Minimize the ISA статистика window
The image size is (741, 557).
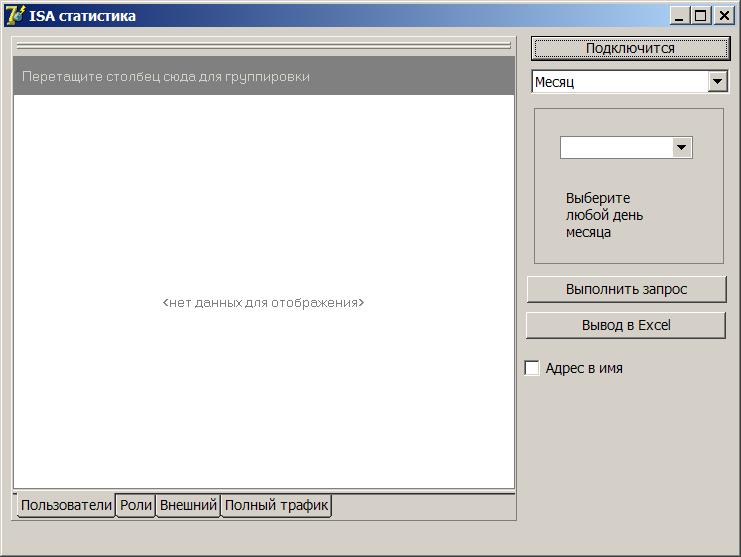[x=680, y=15]
